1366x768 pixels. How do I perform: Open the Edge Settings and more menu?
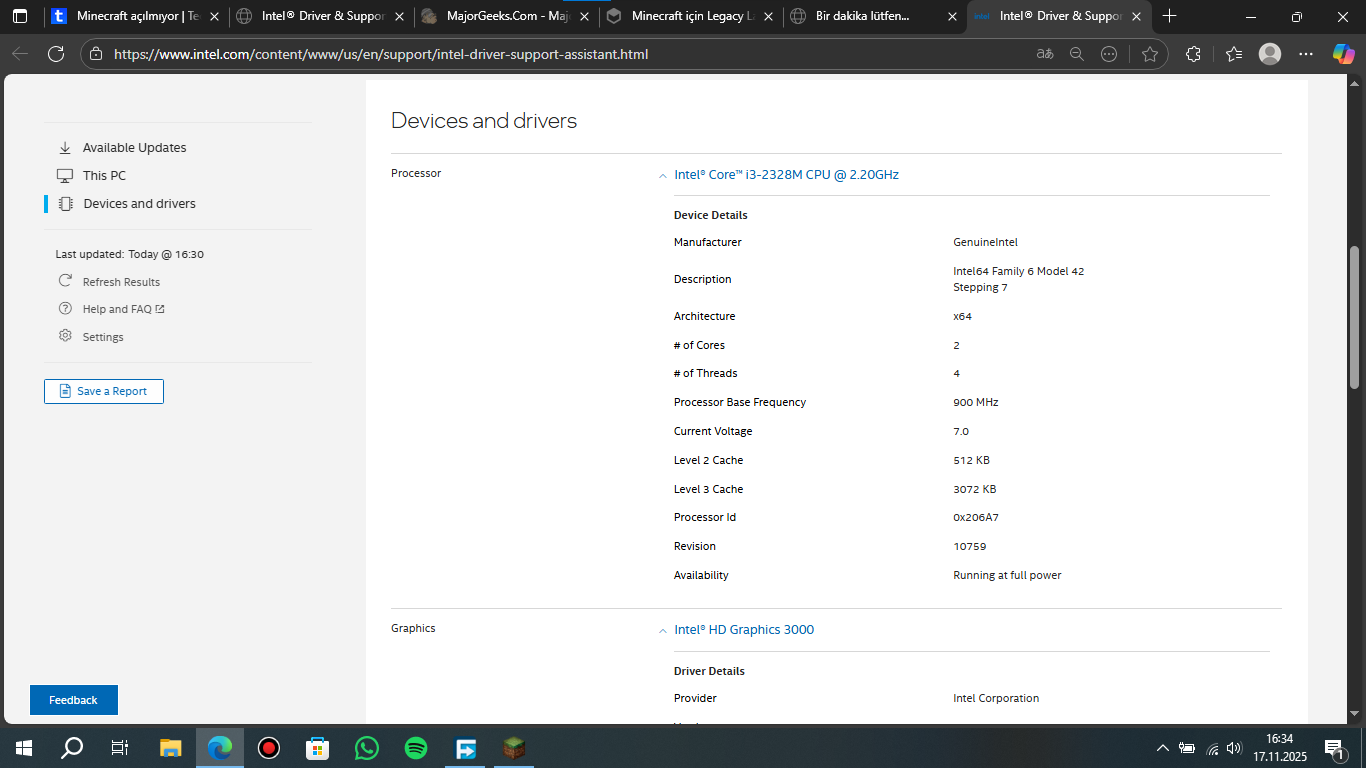coord(1306,54)
